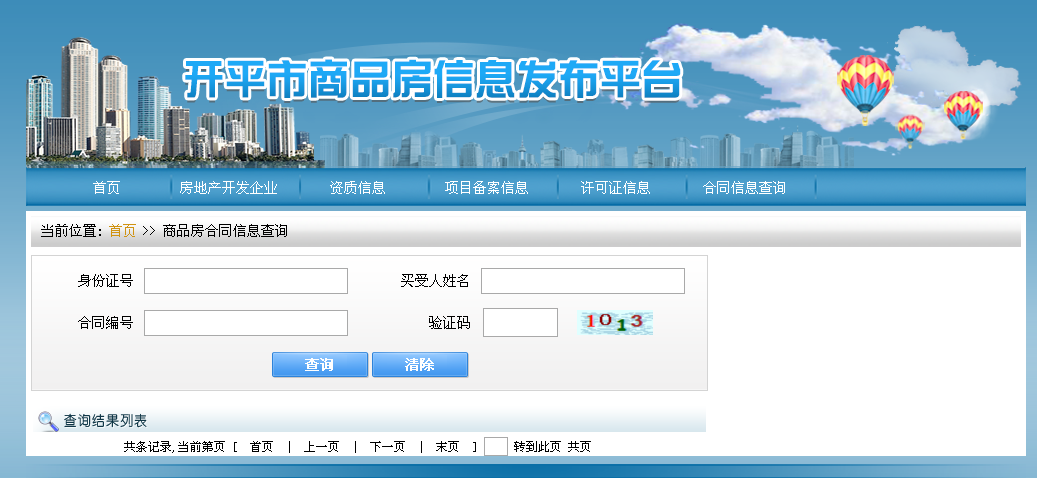This screenshot has height=478, width=1037.
Task: Jump to 末页 of the results
Action: click(x=447, y=447)
